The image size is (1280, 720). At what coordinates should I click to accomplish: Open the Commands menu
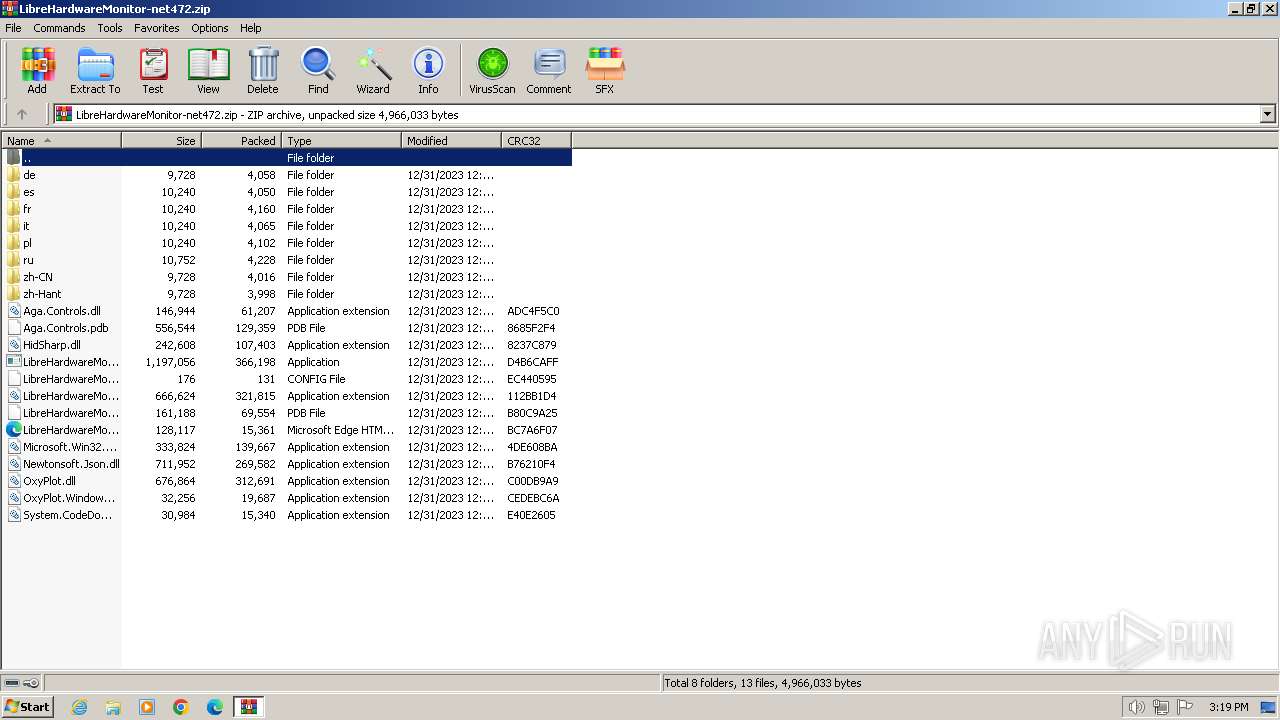(x=59, y=28)
